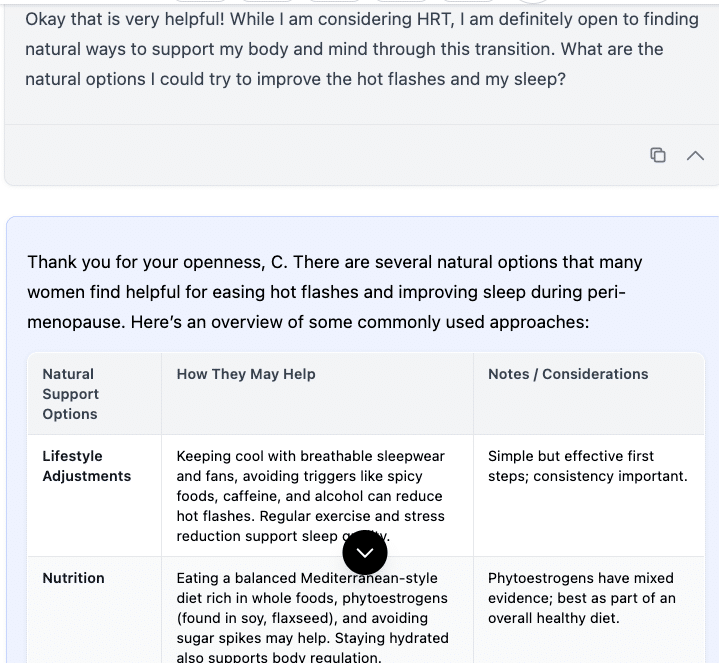Copy the user message with the copy icon
Image resolution: width=719 pixels, height=663 pixels.
tap(658, 155)
